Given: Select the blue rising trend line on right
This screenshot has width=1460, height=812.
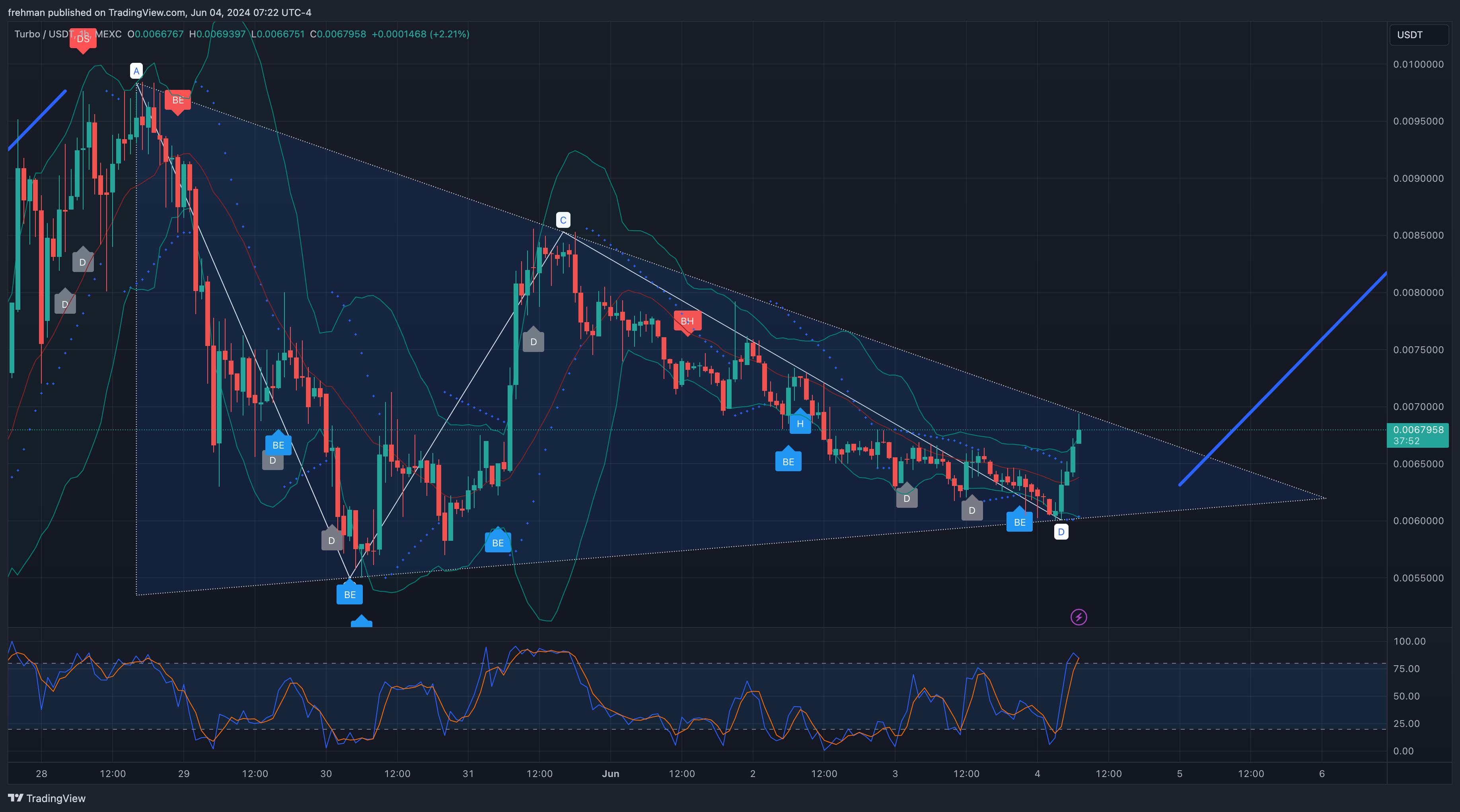Looking at the screenshot, I should click(x=1283, y=379).
